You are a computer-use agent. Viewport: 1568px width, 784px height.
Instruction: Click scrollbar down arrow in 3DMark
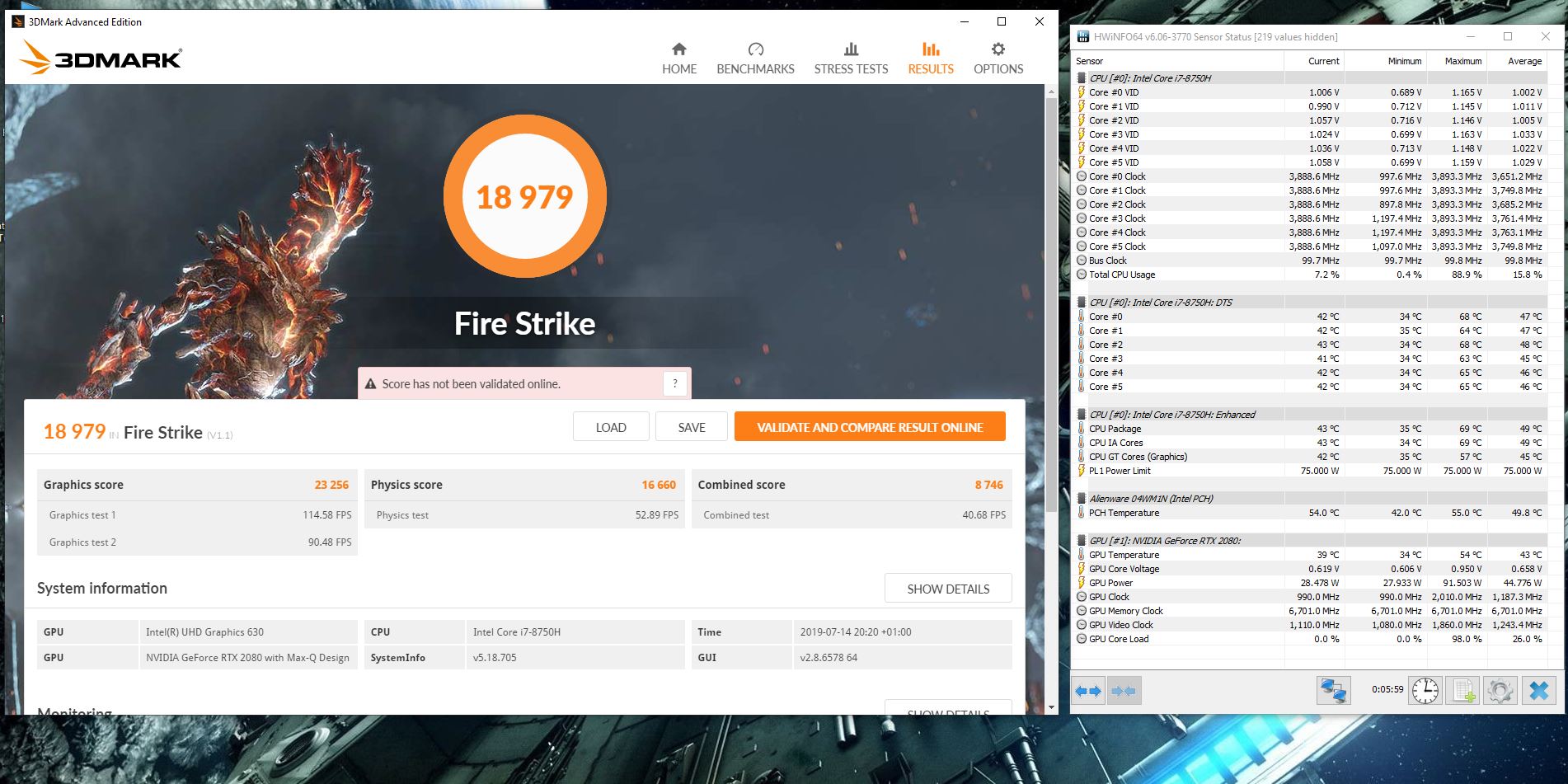click(x=1050, y=707)
